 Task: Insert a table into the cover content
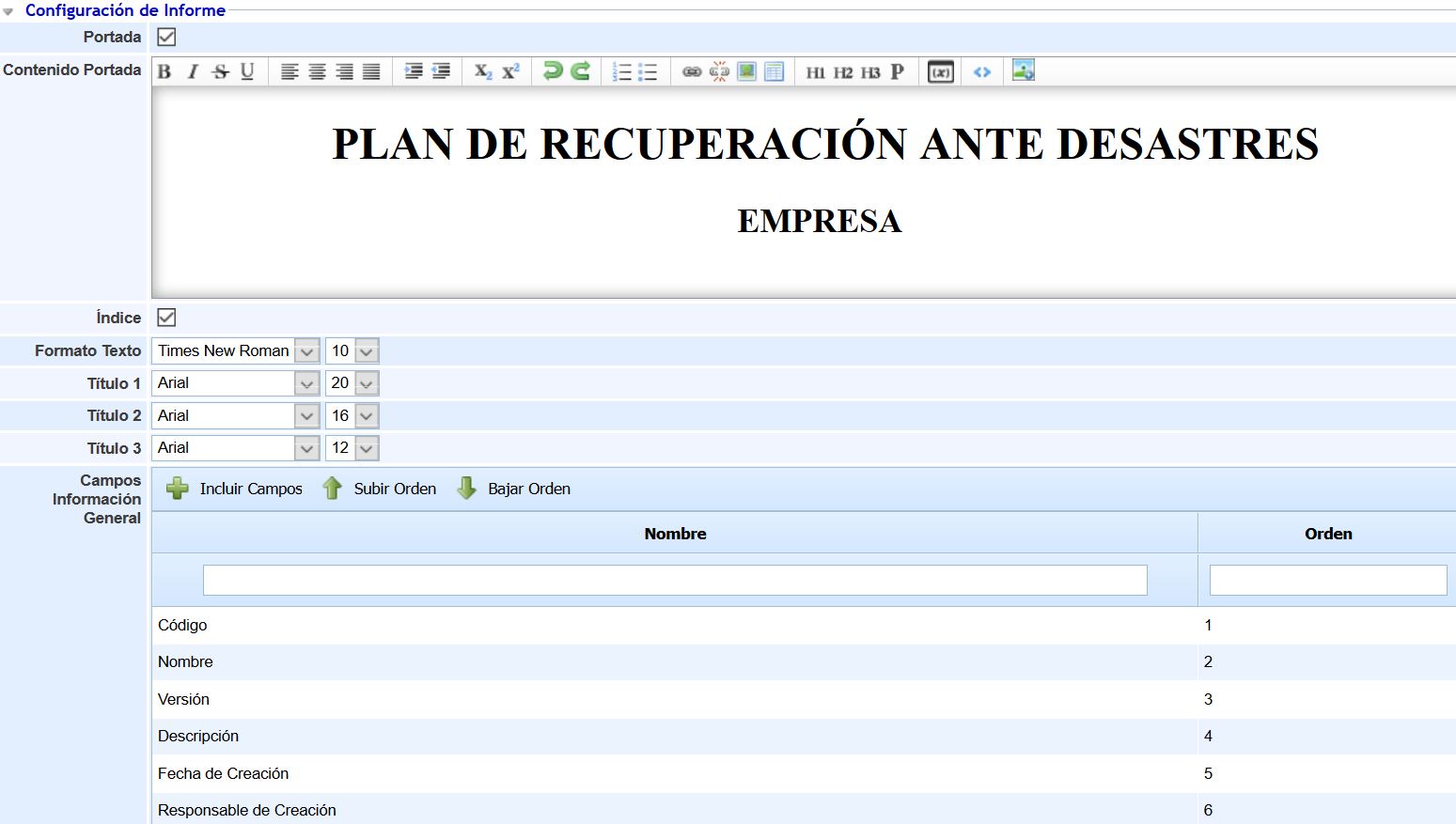pyautogui.click(x=774, y=70)
